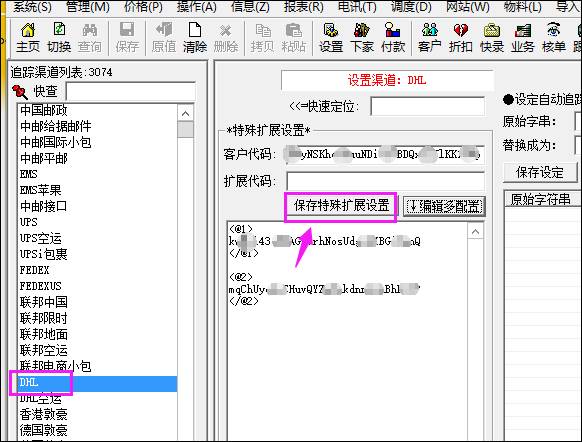The width and height of the screenshot is (582, 442).
Task: Click the 业务 business toolbar icon
Action: click(523, 37)
